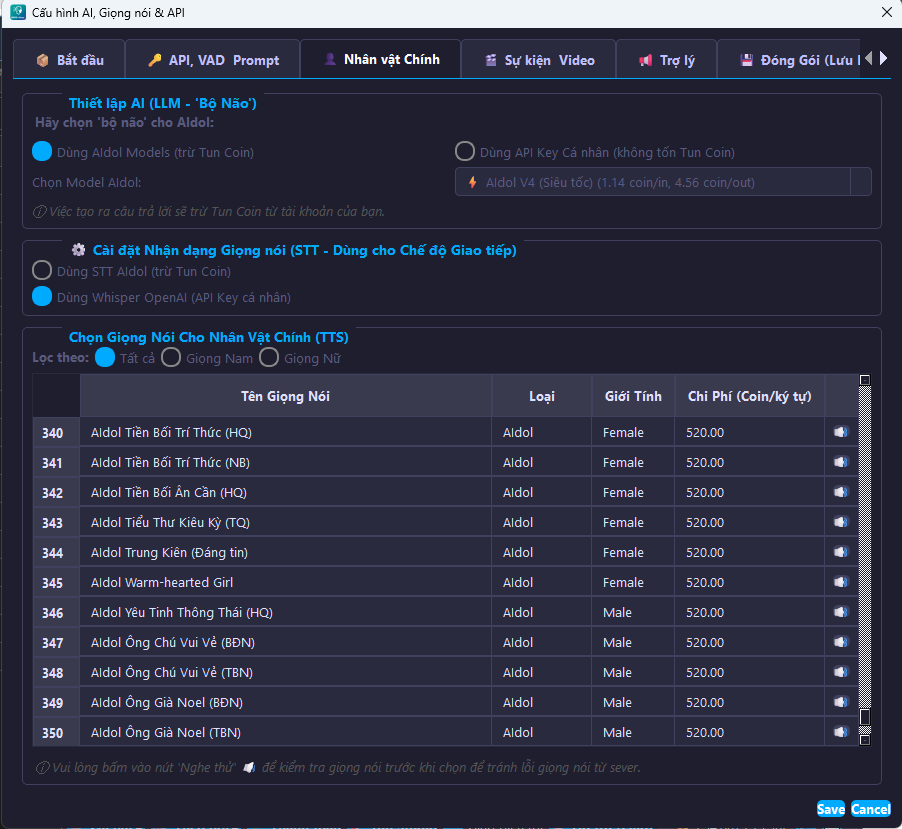
Task: Sort by 'Chi Phí (Coin/ký tự)' header
Action: click(750, 396)
